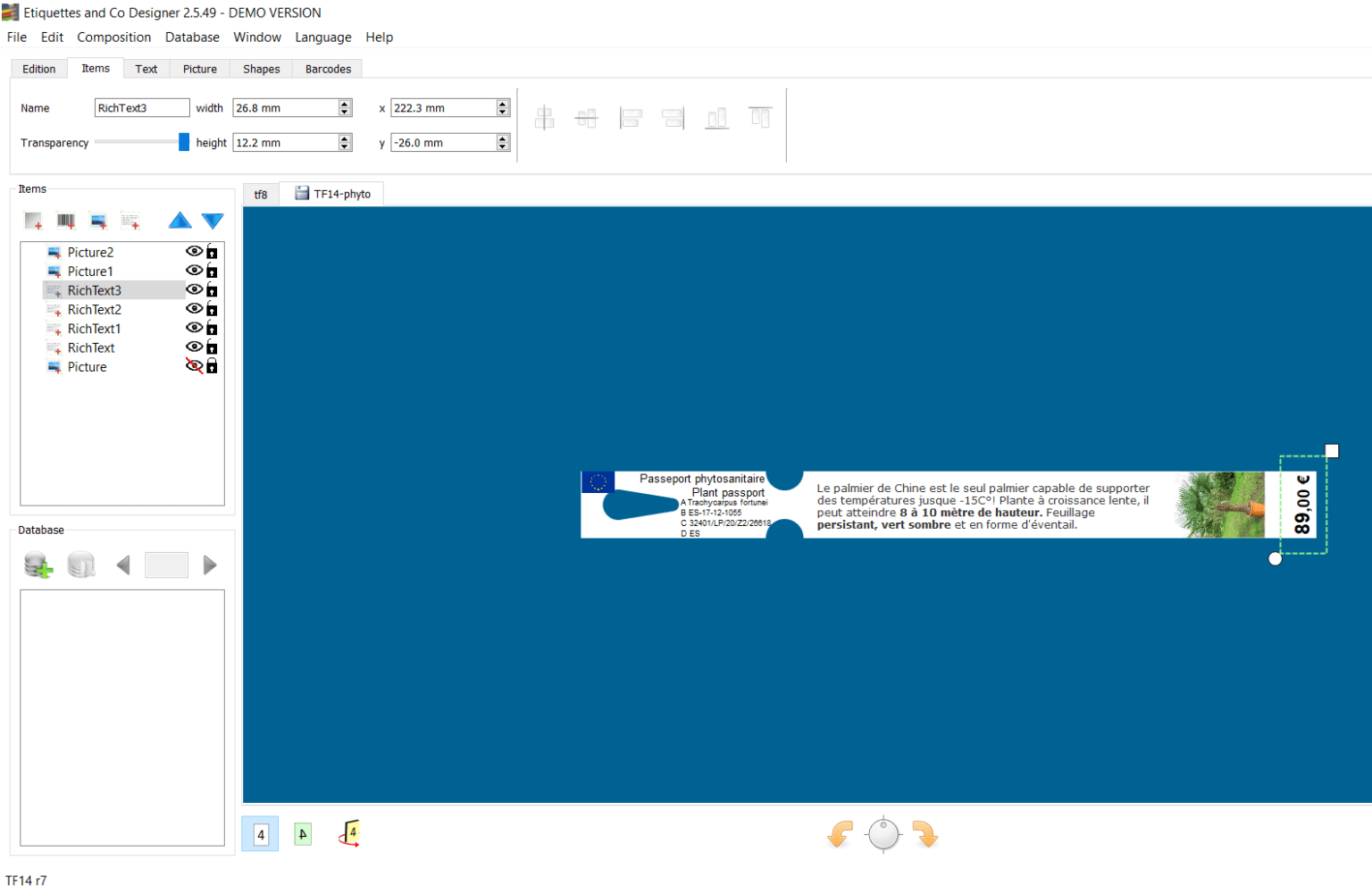
Task: Move selected item up in the list
Action: tap(180, 220)
